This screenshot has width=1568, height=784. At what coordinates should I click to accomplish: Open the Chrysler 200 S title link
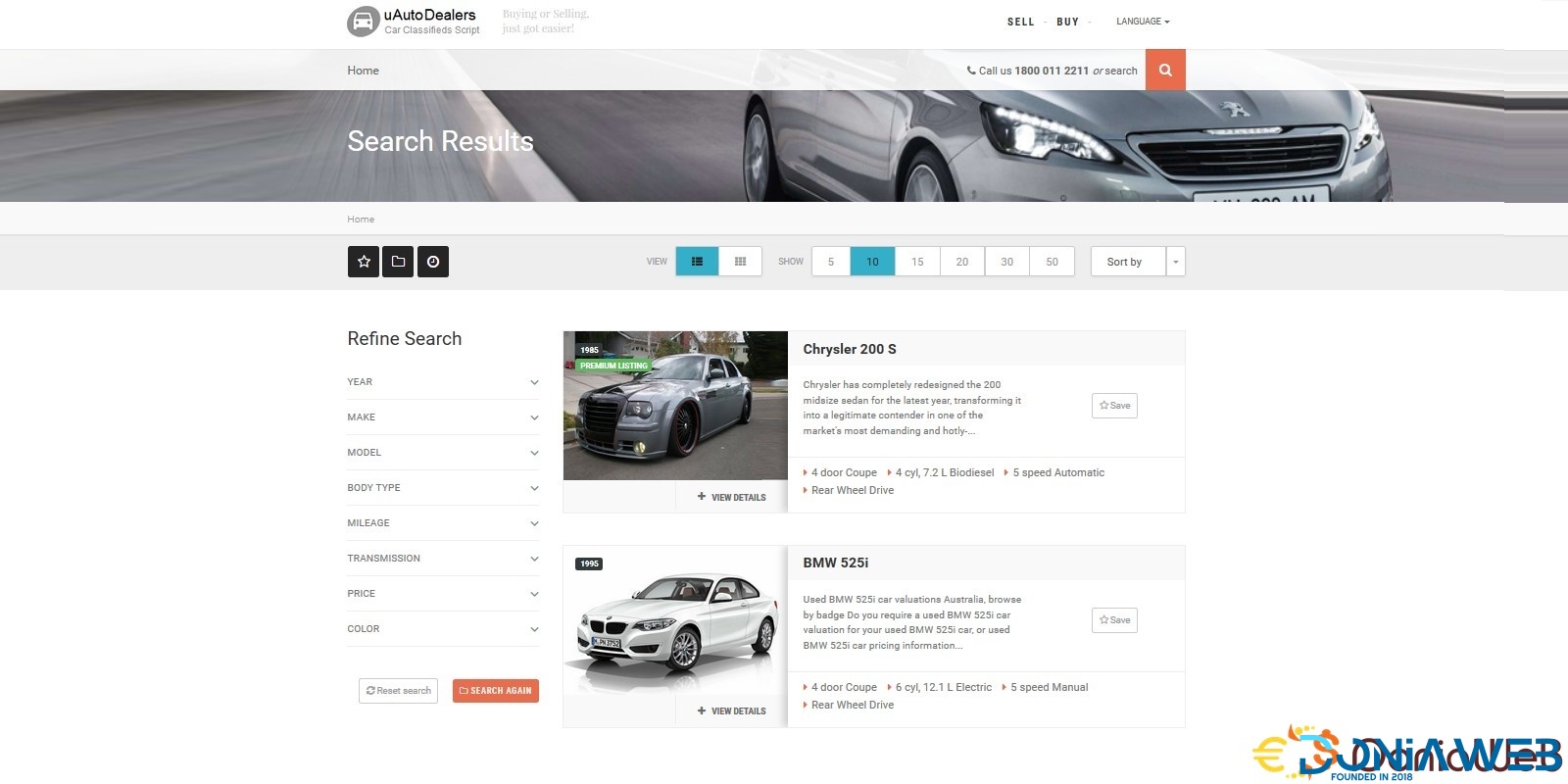pos(850,349)
